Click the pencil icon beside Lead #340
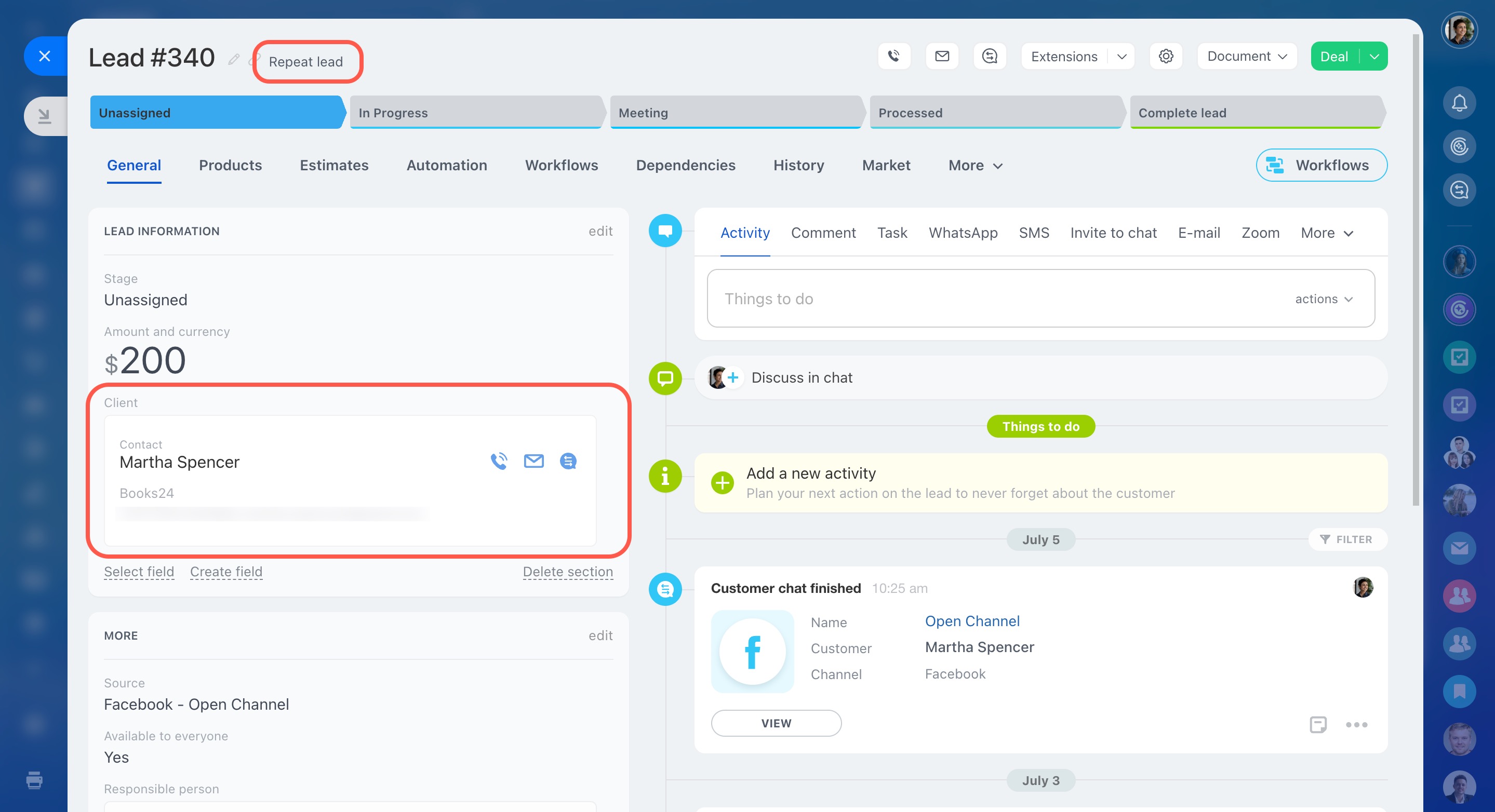Screen dimensions: 1495x812 [x=234, y=59]
